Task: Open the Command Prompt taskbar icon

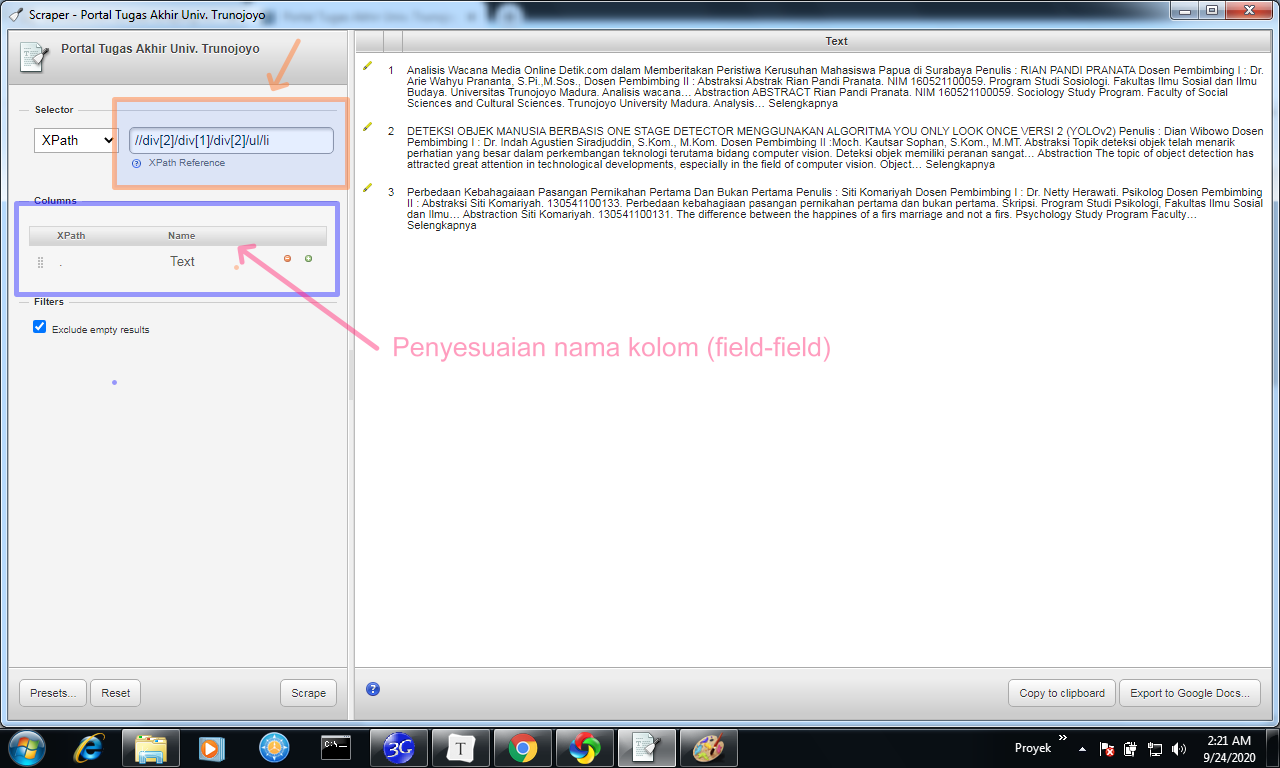Action: point(334,747)
